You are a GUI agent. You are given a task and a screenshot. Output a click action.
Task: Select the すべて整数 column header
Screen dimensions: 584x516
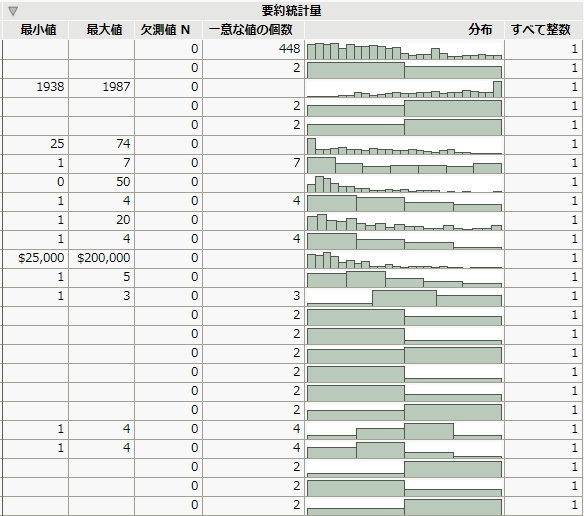(x=540, y=30)
